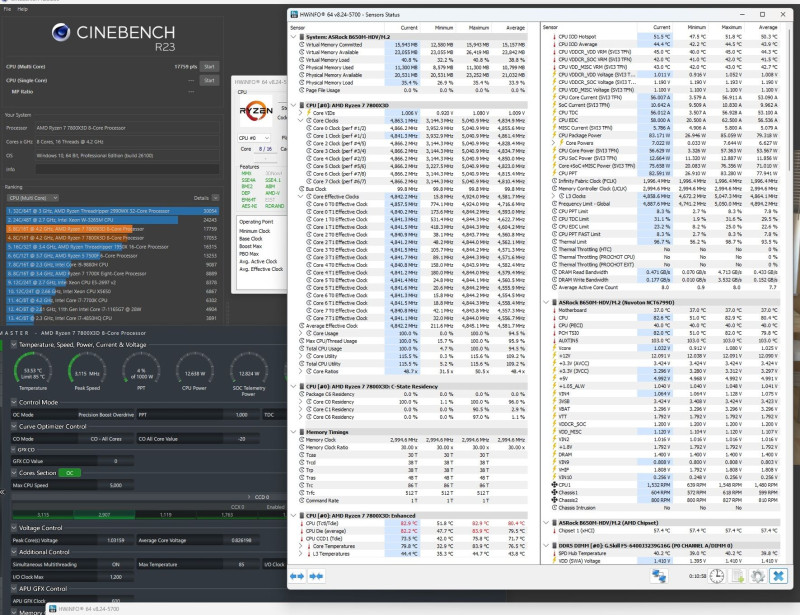
Task: Click the circular icon beside Virtual Memory Committed
Action: pos(302,44)
